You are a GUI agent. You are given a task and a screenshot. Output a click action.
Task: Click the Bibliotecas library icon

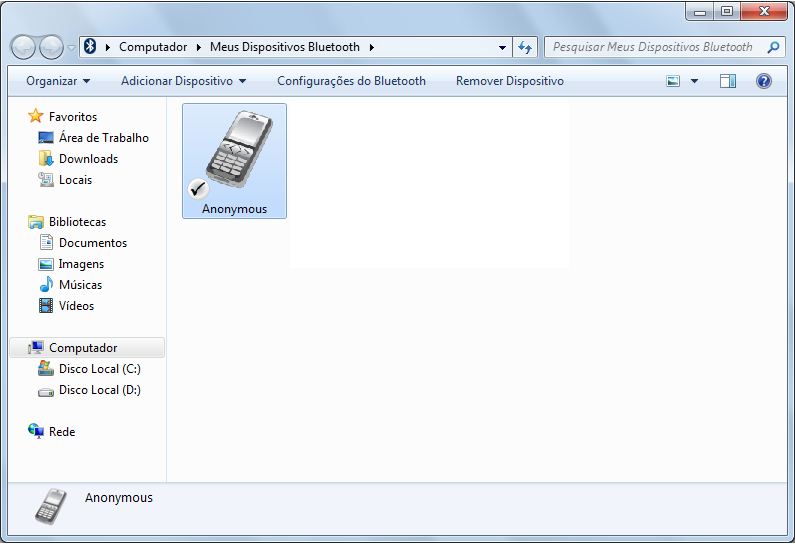35,222
